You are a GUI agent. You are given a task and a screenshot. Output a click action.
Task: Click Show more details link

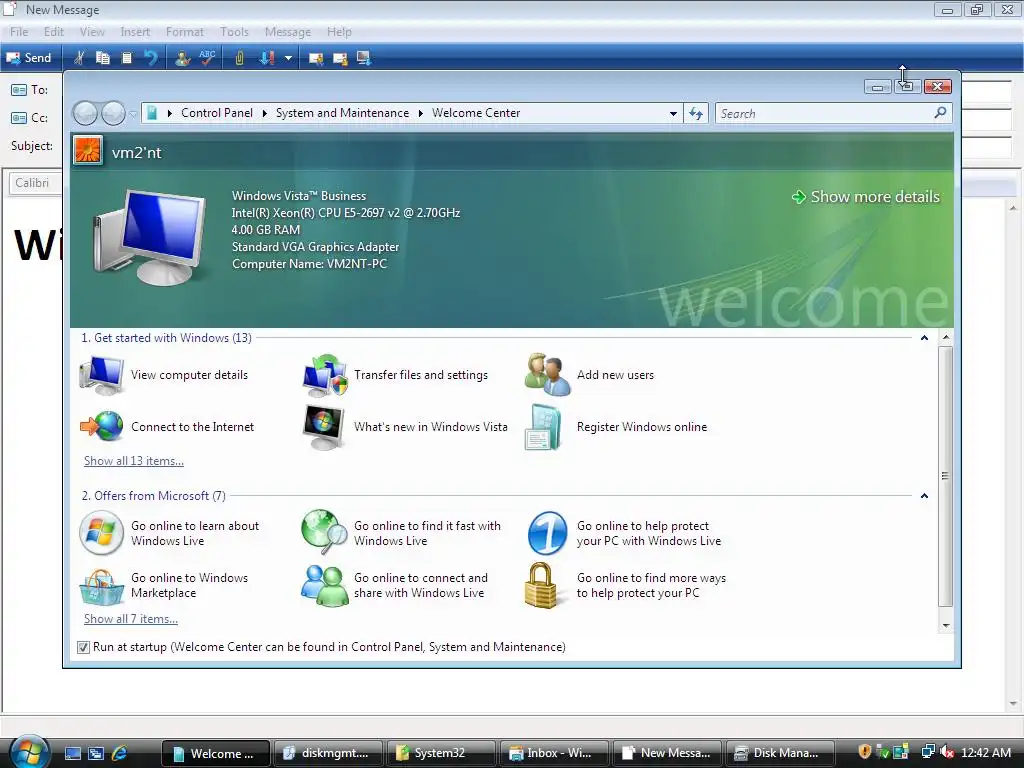click(866, 197)
